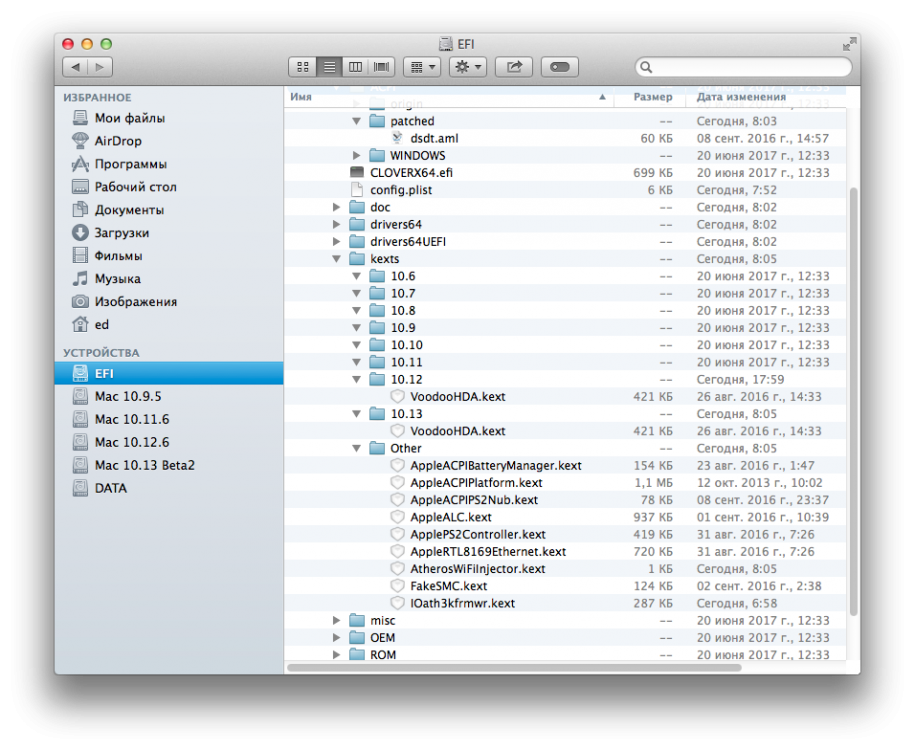This screenshot has width=915, height=750.
Task: Expand the misc folder
Action: coord(336,620)
